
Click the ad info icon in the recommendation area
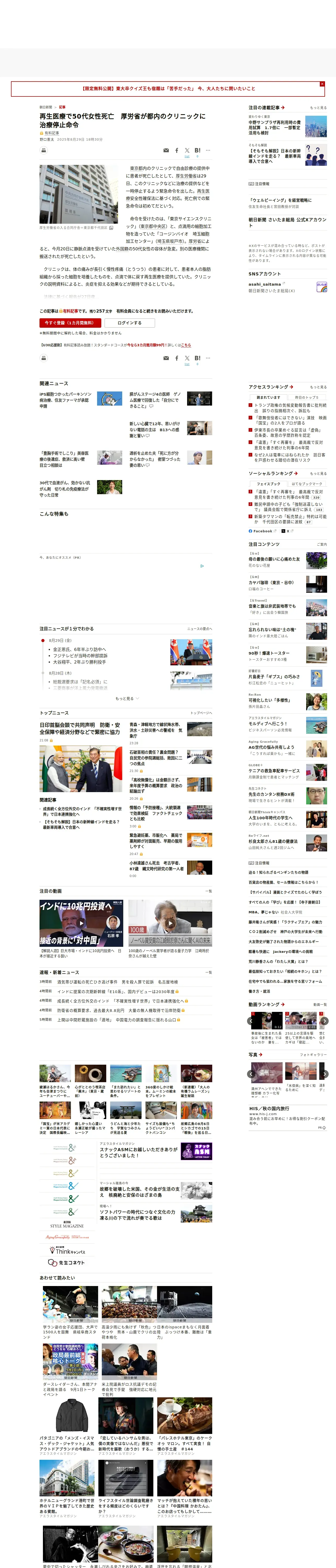(x=203, y=566)
